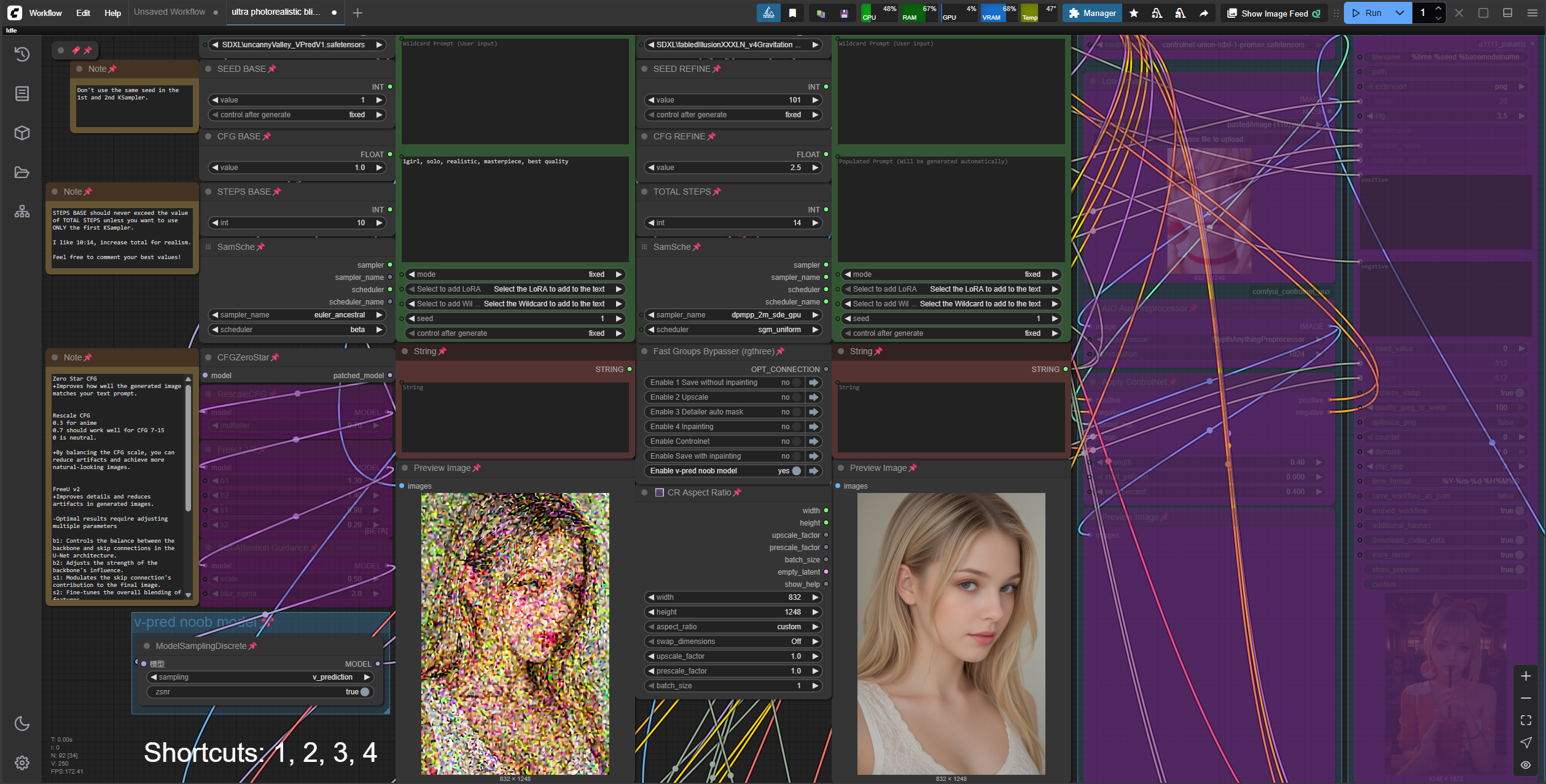This screenshot has width=1546, height=784.
Task: Open the workflows folder sidebar icon
Action: click(22, 173)
